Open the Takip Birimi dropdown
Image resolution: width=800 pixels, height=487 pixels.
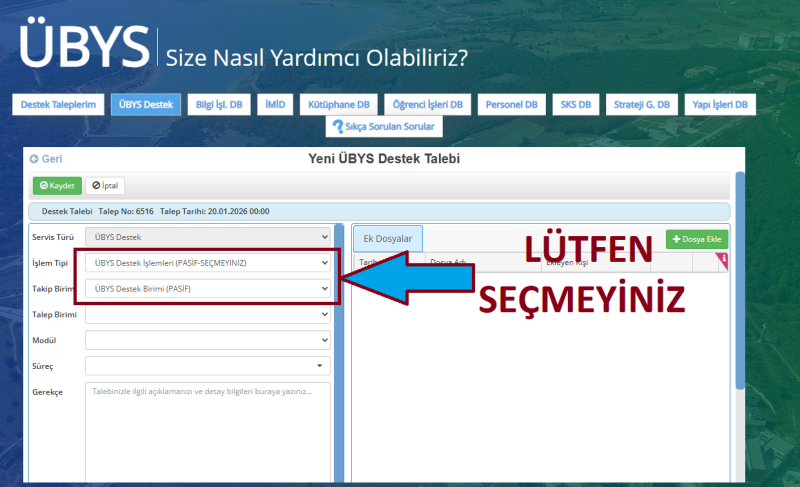click(207, 289)
